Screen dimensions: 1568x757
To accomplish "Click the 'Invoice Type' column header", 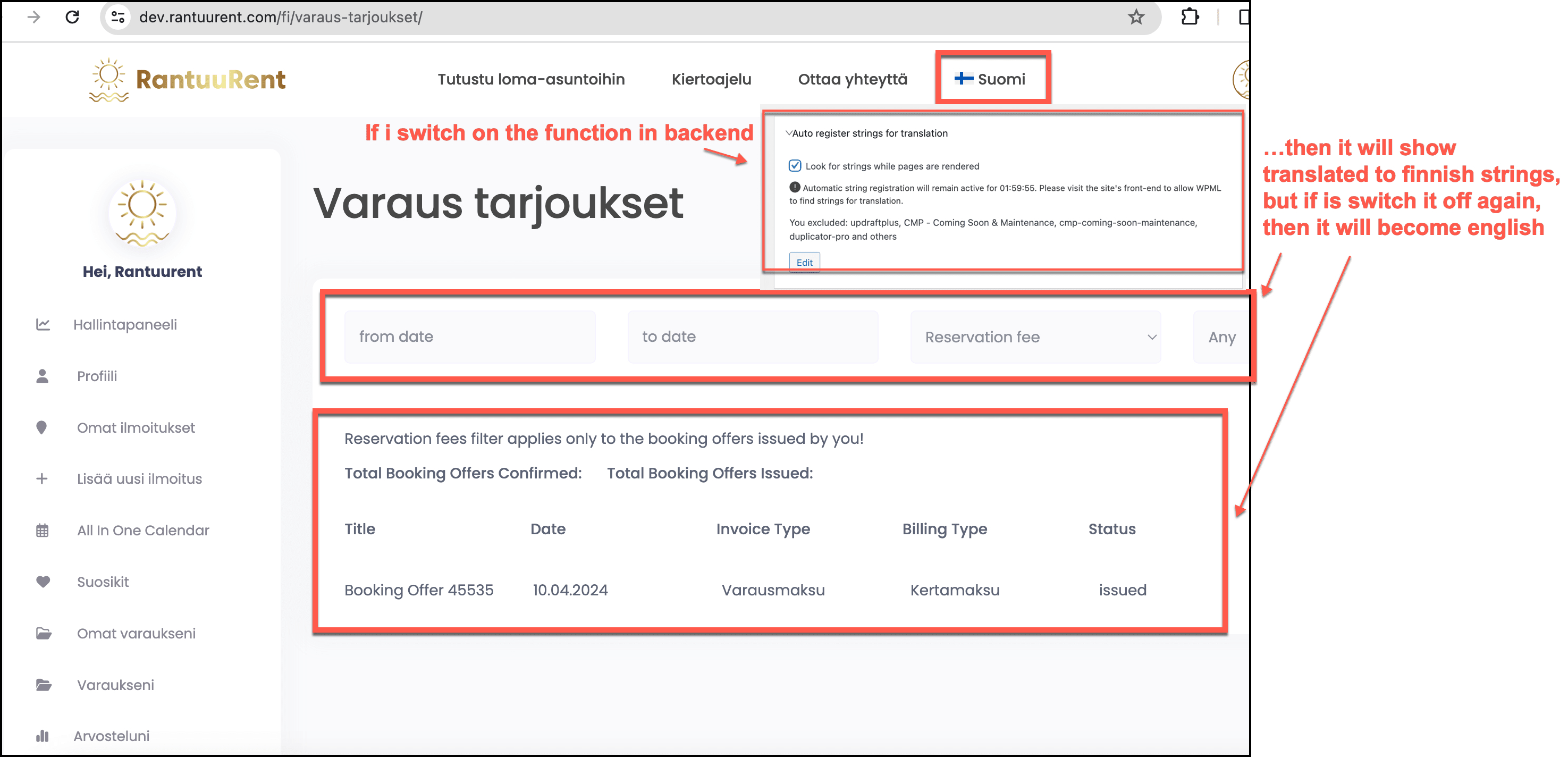I will coord(763,529).
